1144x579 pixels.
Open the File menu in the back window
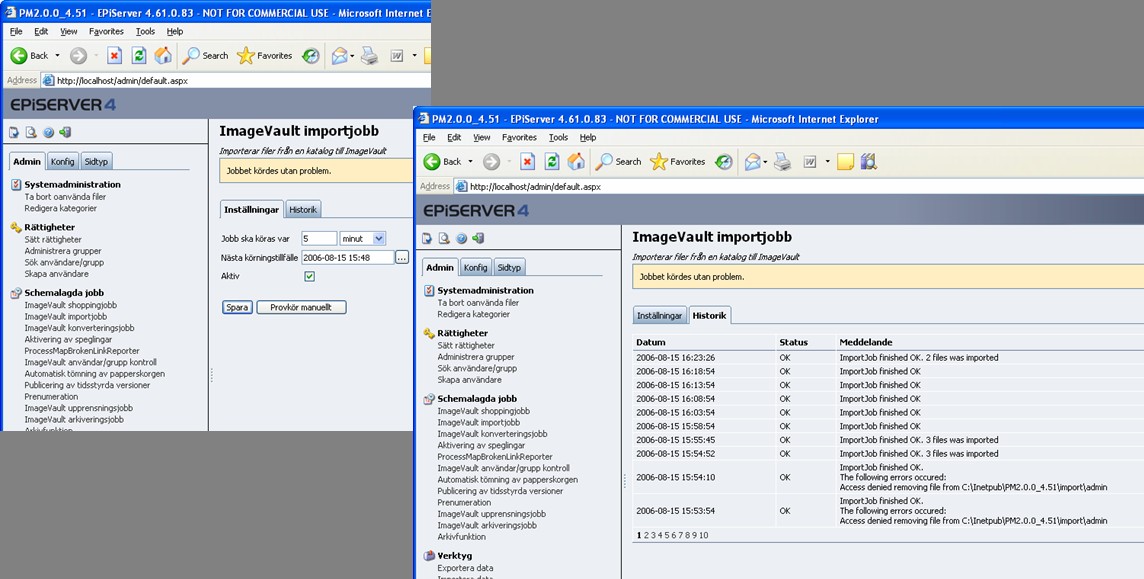(x=16, y=31)
